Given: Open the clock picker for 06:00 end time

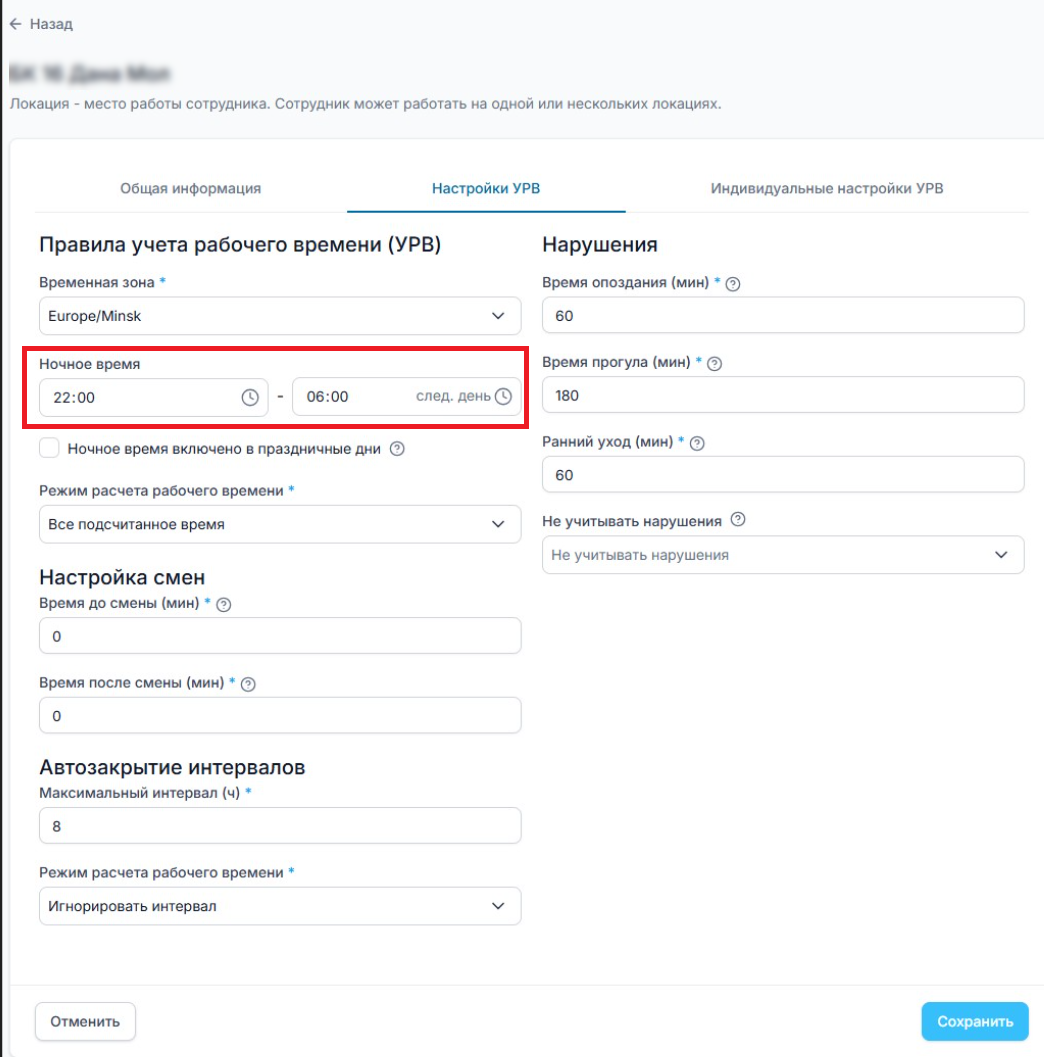Looking at the screenshot, I should pos(503,397).
